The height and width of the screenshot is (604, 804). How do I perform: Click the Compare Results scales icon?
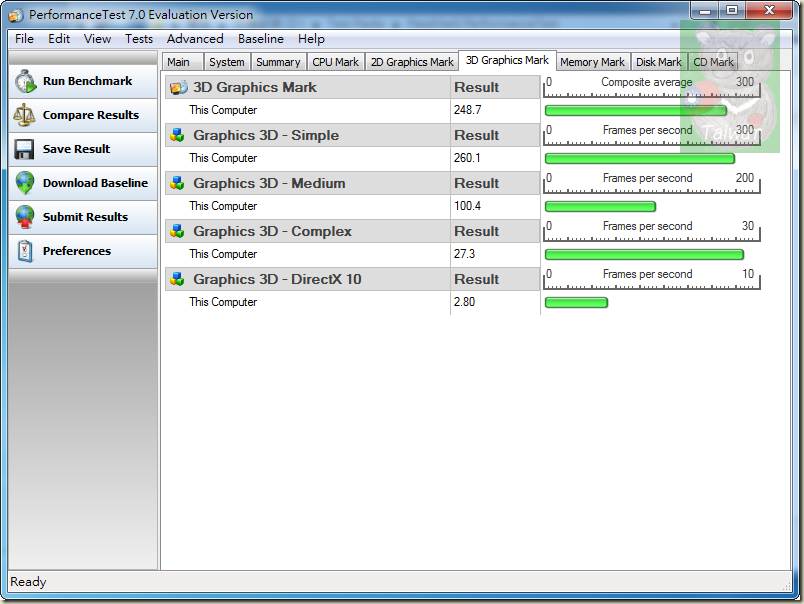[24, 115]
